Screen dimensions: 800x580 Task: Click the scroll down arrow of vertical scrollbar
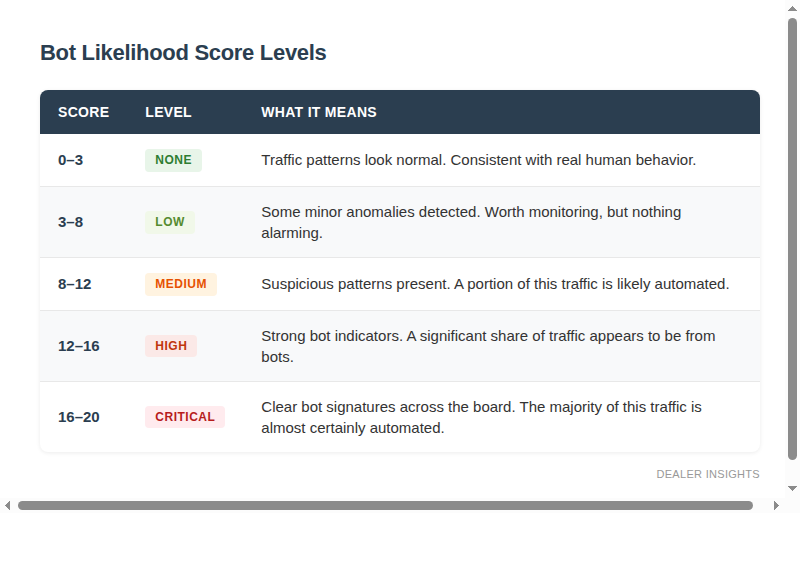[792, 489]
